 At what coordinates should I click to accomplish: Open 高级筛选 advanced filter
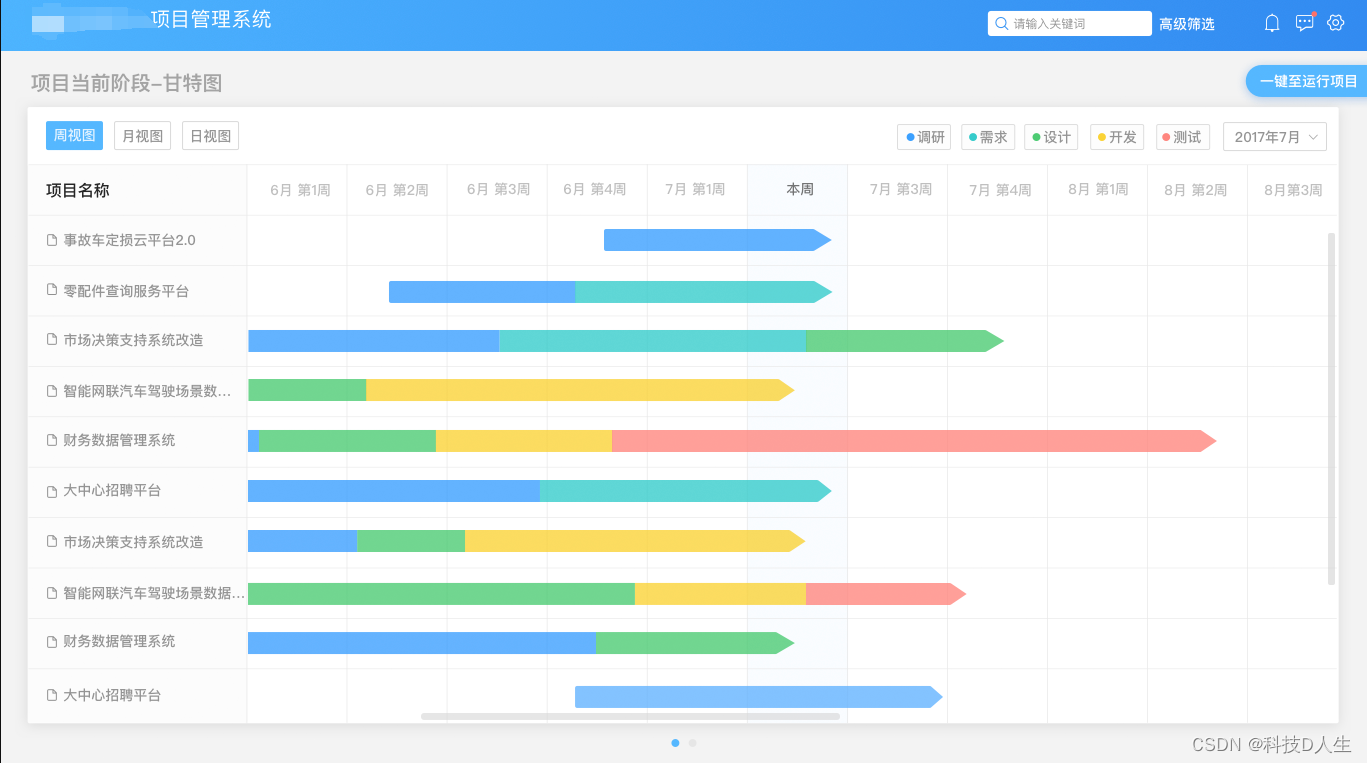pyautogui.click(x=1187, y=24)
